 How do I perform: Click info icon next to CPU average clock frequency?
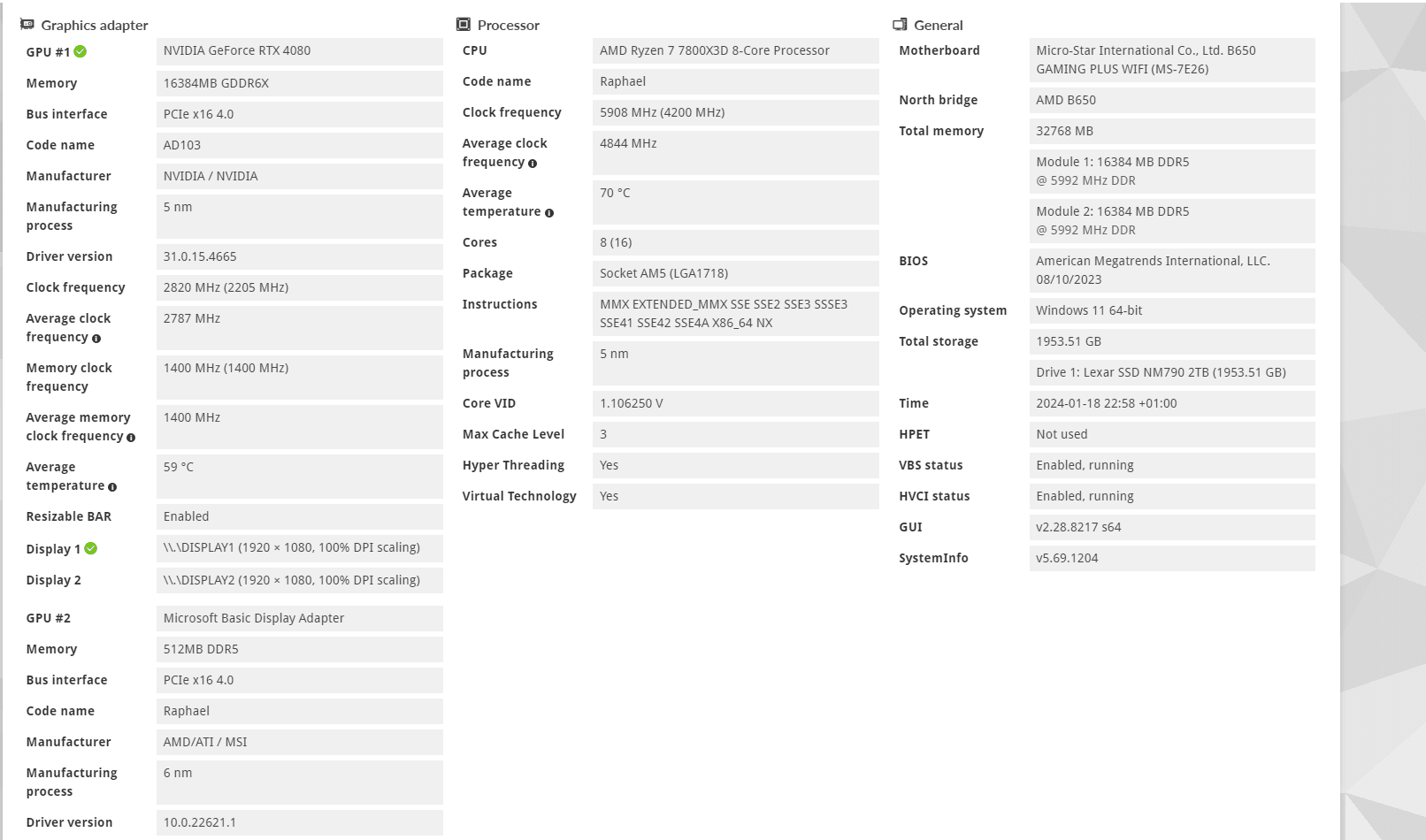coord(533,164)
